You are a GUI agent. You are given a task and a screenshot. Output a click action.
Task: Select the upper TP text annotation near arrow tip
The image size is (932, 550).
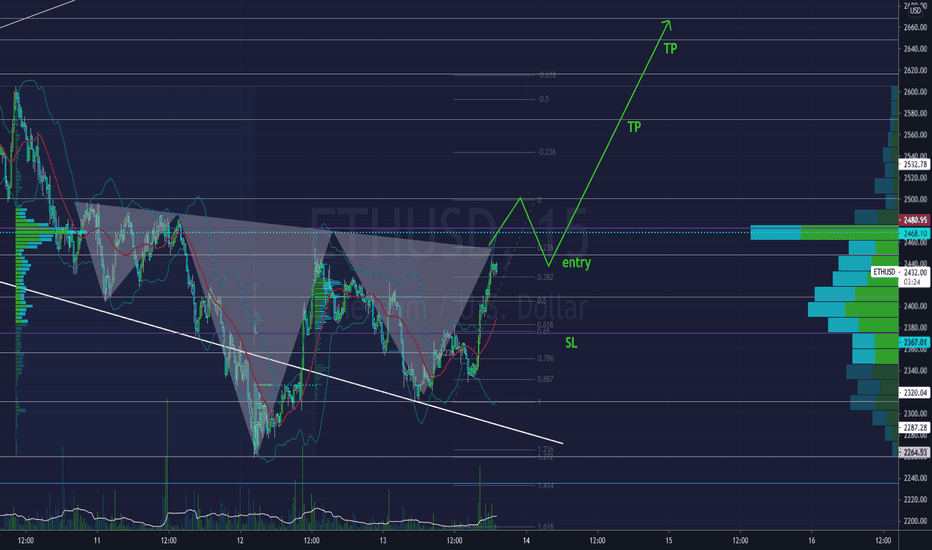[670, 49]
